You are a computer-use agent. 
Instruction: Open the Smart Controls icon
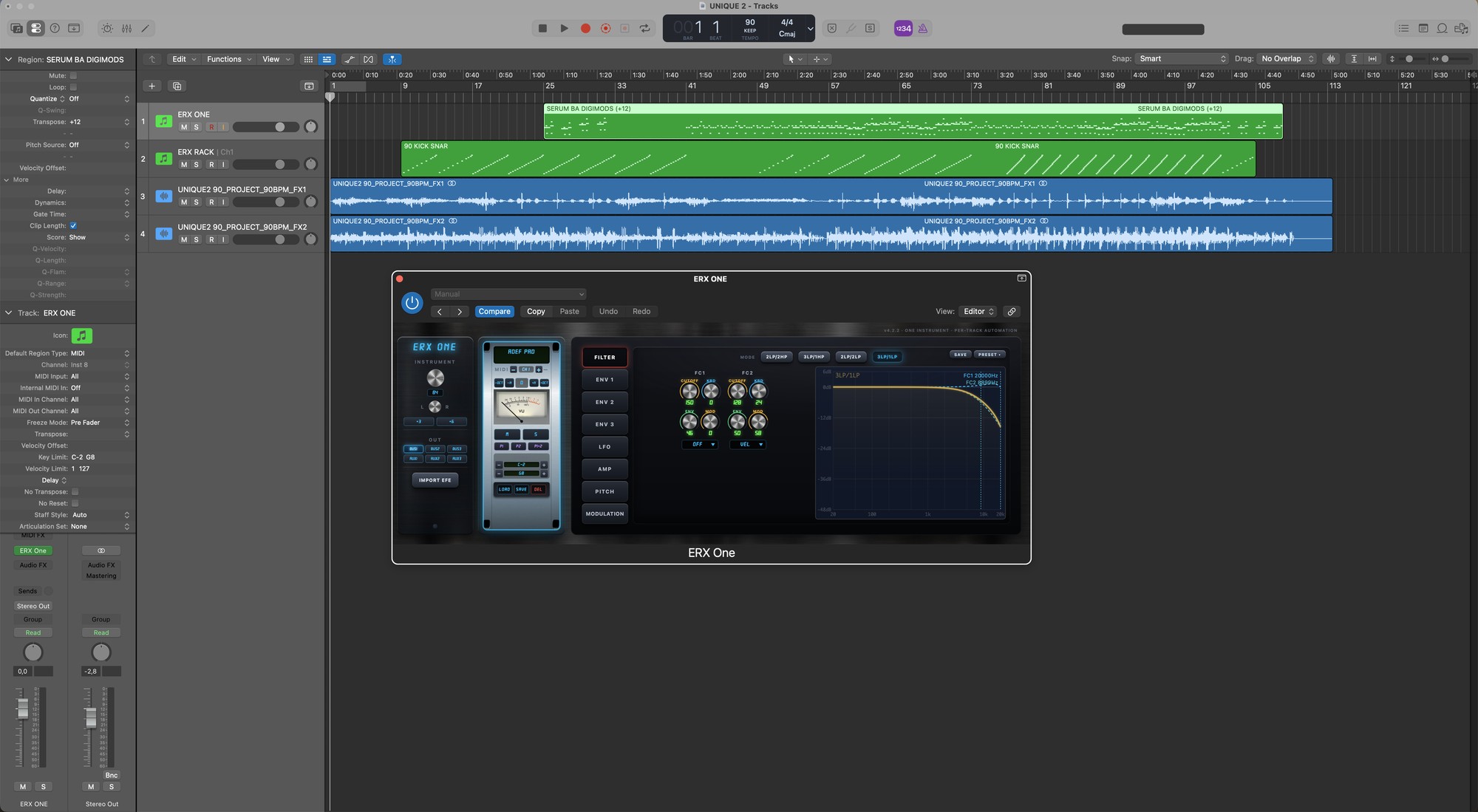(x=107, y=28)
